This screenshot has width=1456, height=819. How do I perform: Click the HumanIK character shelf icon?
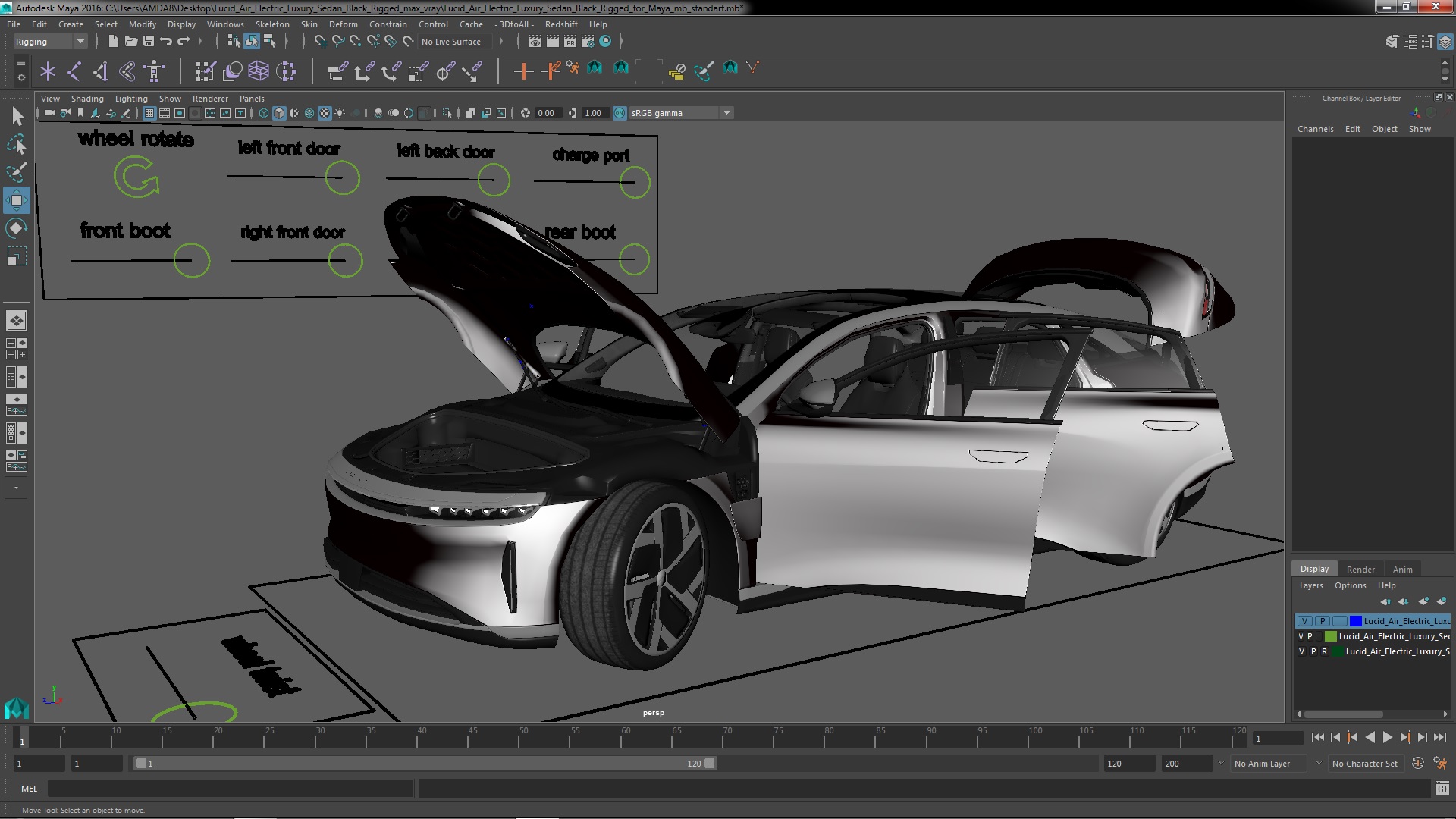154,71
